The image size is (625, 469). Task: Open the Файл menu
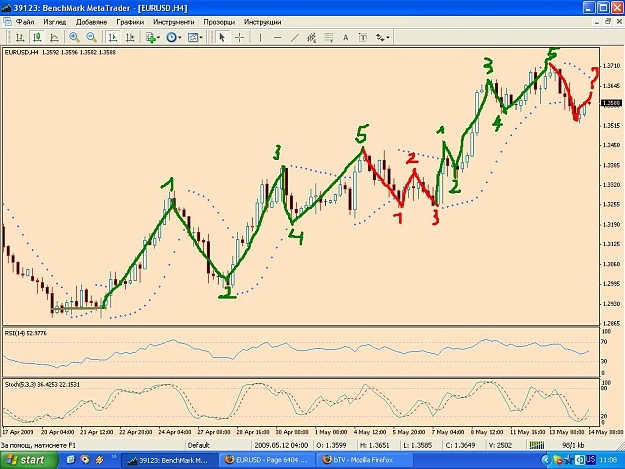pyautogui.click(x=25, y=22)
